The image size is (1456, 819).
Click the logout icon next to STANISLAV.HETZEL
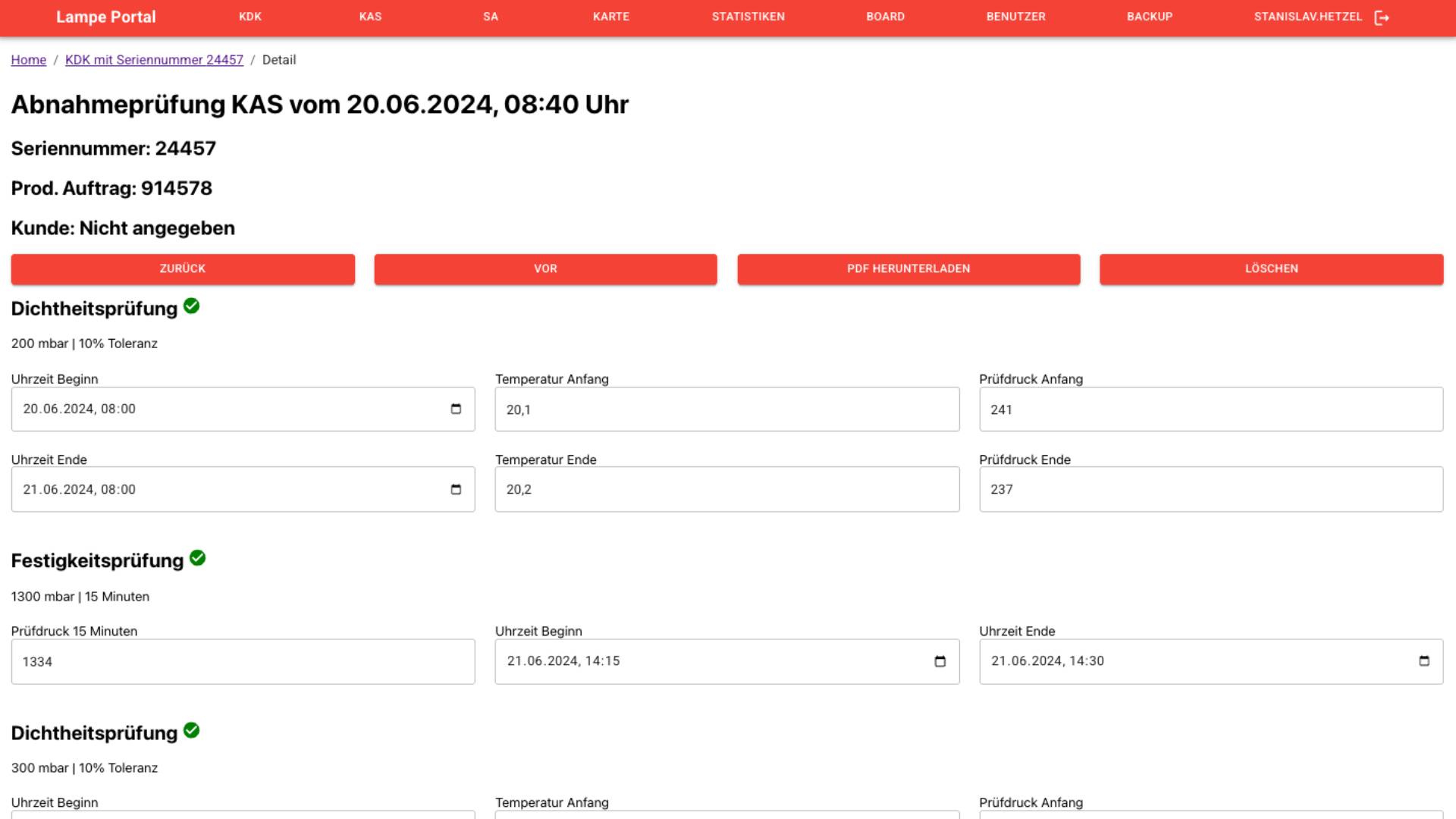coord(1382,16)
